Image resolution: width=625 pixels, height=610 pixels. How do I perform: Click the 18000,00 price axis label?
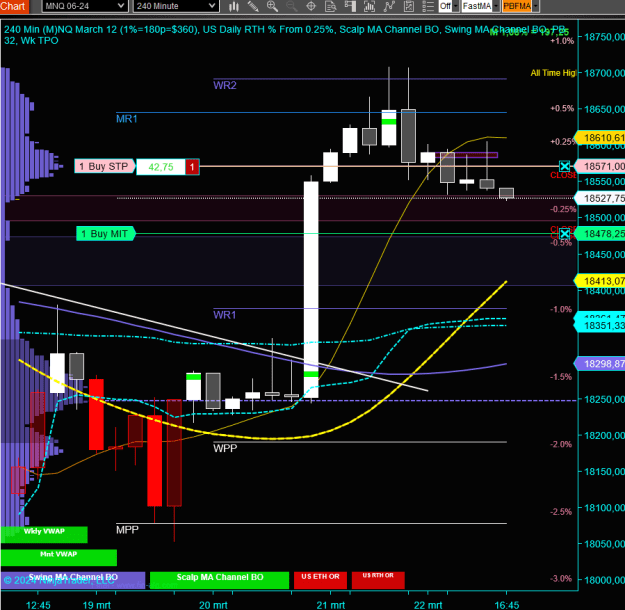click(x=604, y=580)
